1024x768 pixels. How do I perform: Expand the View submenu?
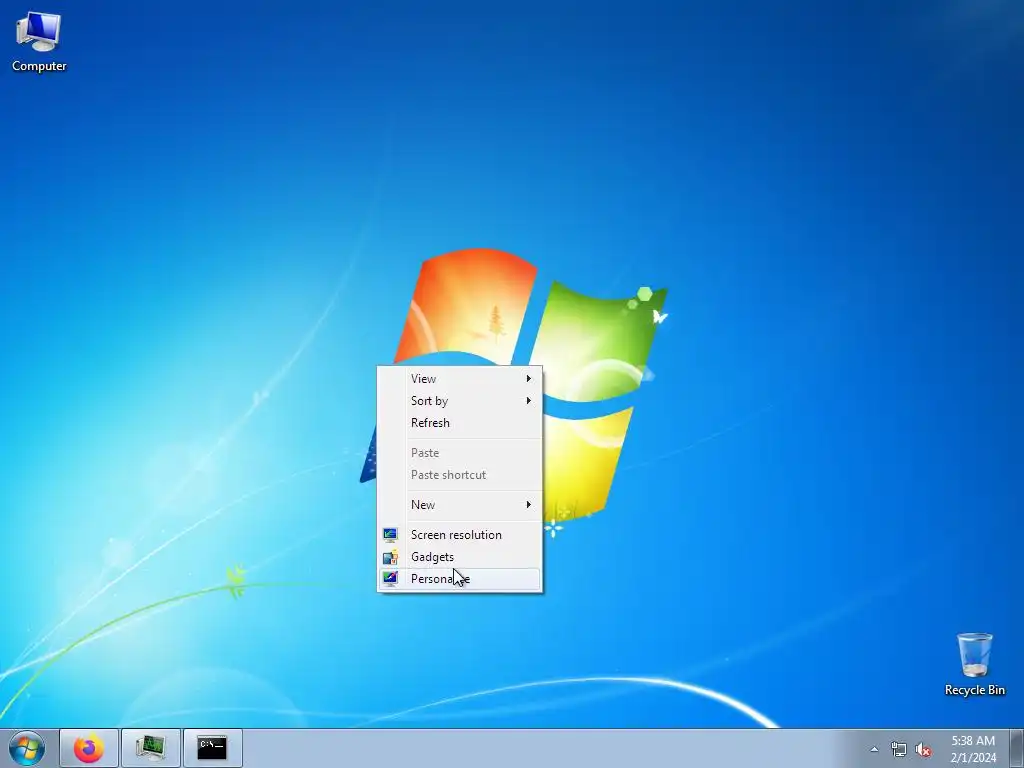point(460,379)
